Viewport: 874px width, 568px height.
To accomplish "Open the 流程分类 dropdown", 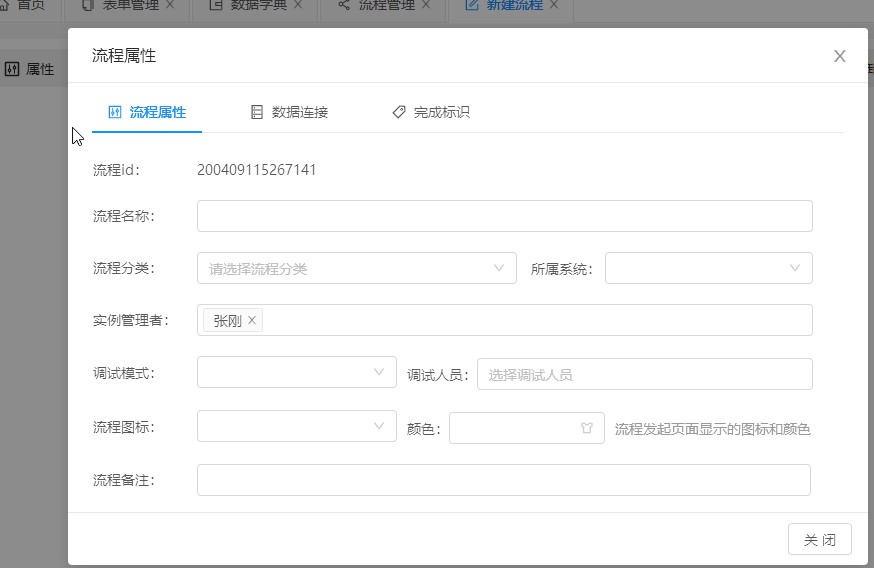I will click(357, 268).
